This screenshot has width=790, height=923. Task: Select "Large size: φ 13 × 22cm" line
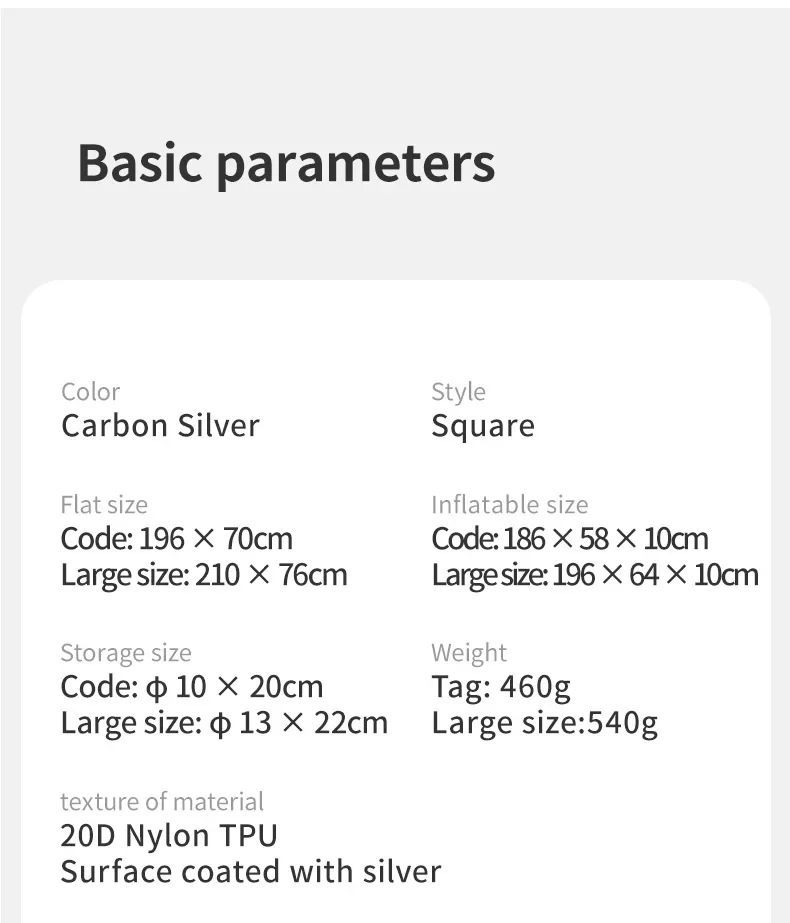tap(224, 723)
